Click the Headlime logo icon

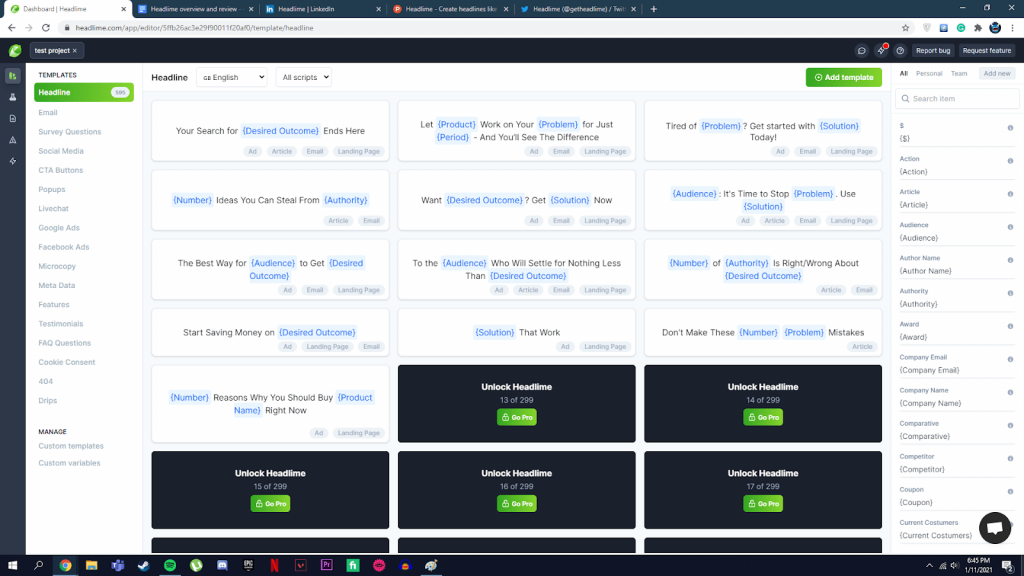point(14,50)
